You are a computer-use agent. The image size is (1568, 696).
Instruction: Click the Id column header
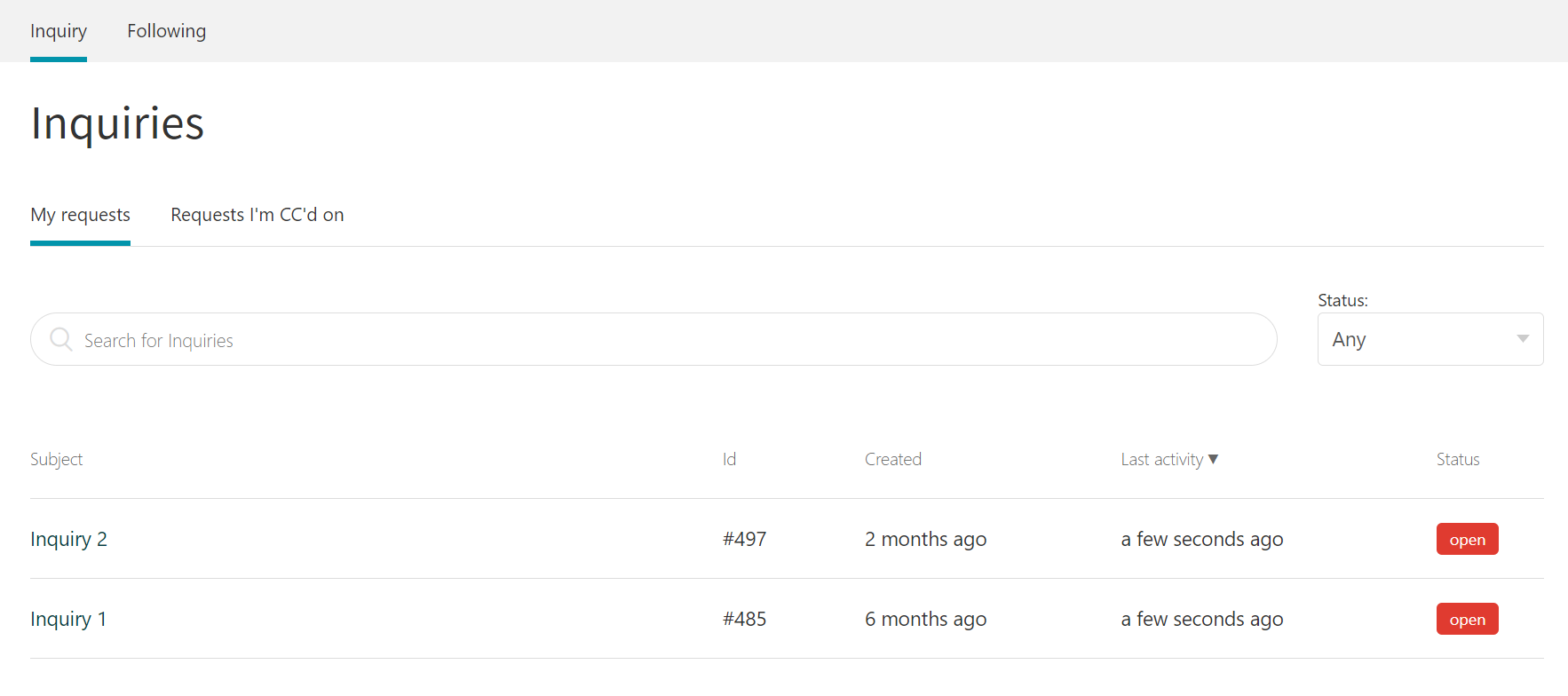tap(728, 459)
